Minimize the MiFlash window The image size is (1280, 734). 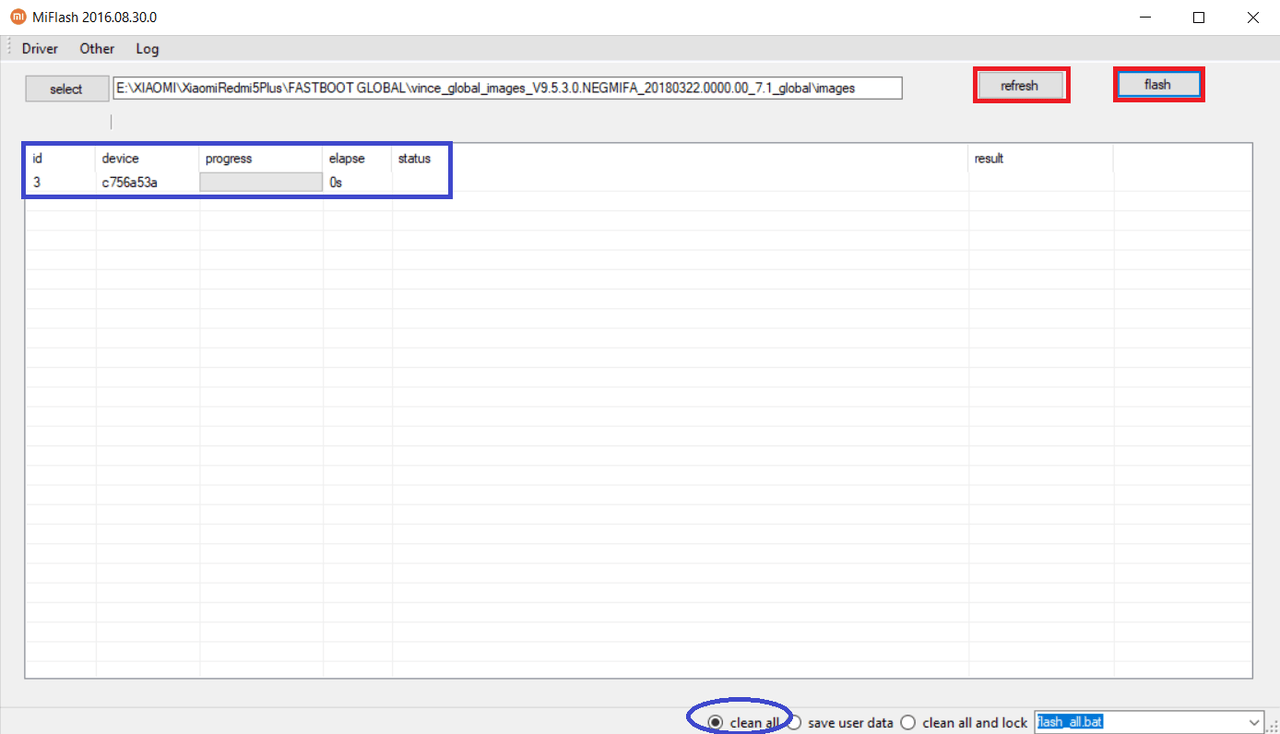click(x=1145, y=17)
